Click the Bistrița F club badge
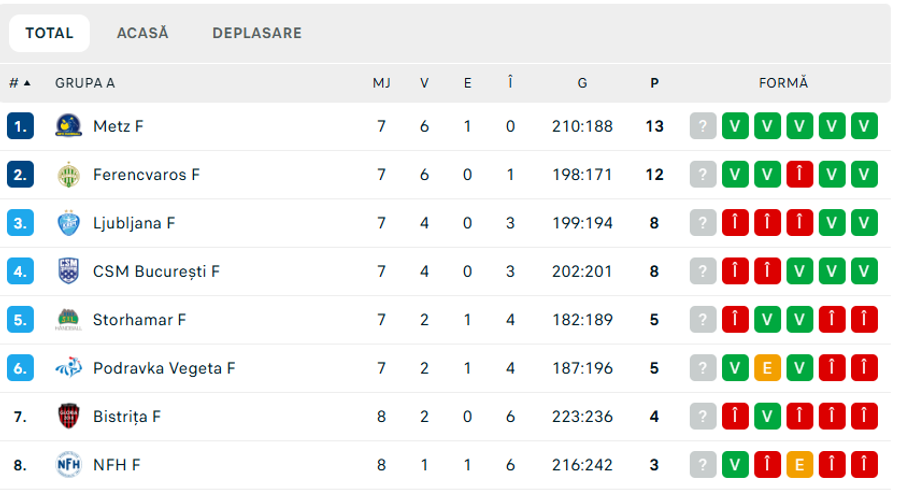 click(x=68, y=417)
